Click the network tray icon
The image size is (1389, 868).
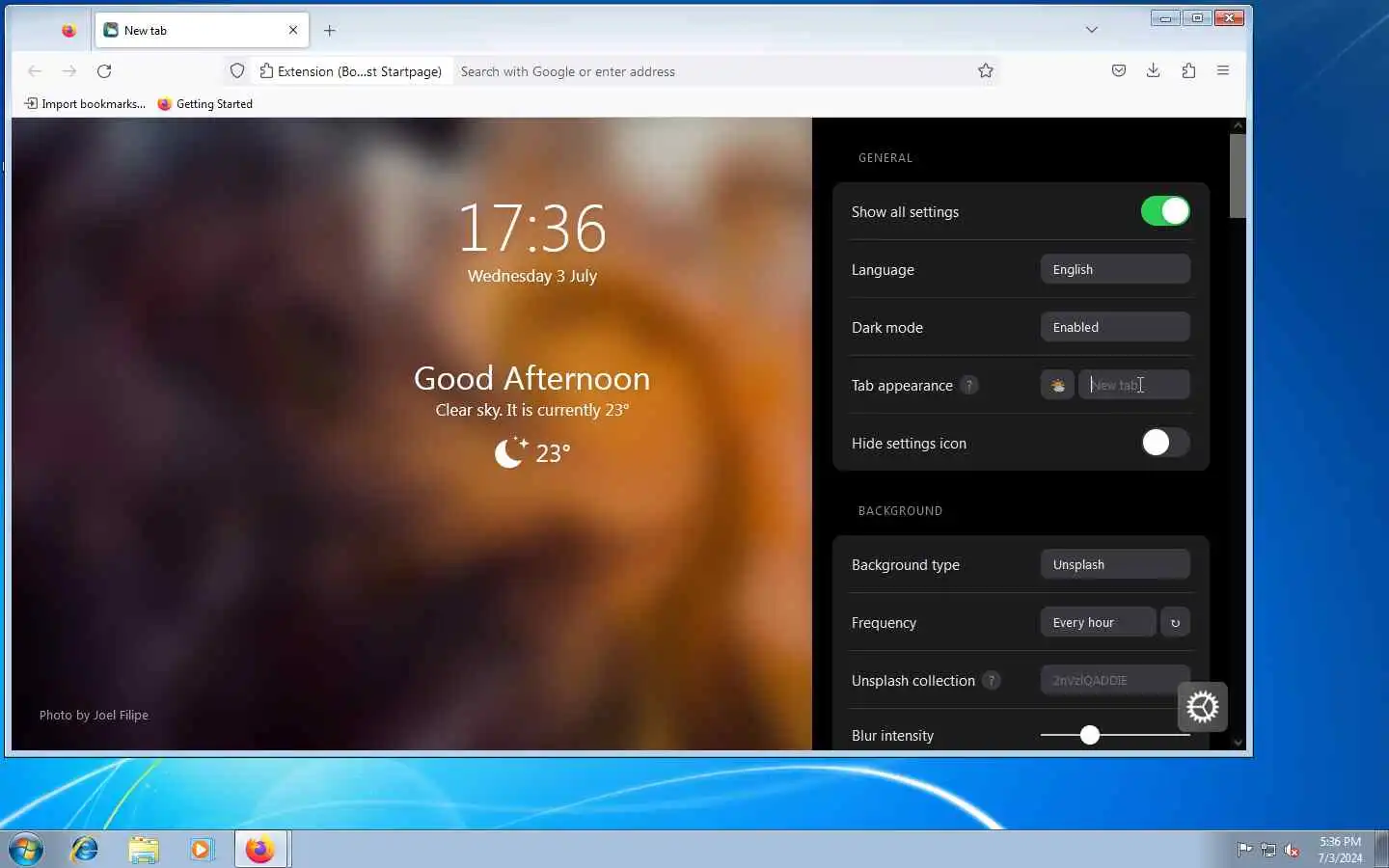pyautogui.click(x=1268, y=850)
